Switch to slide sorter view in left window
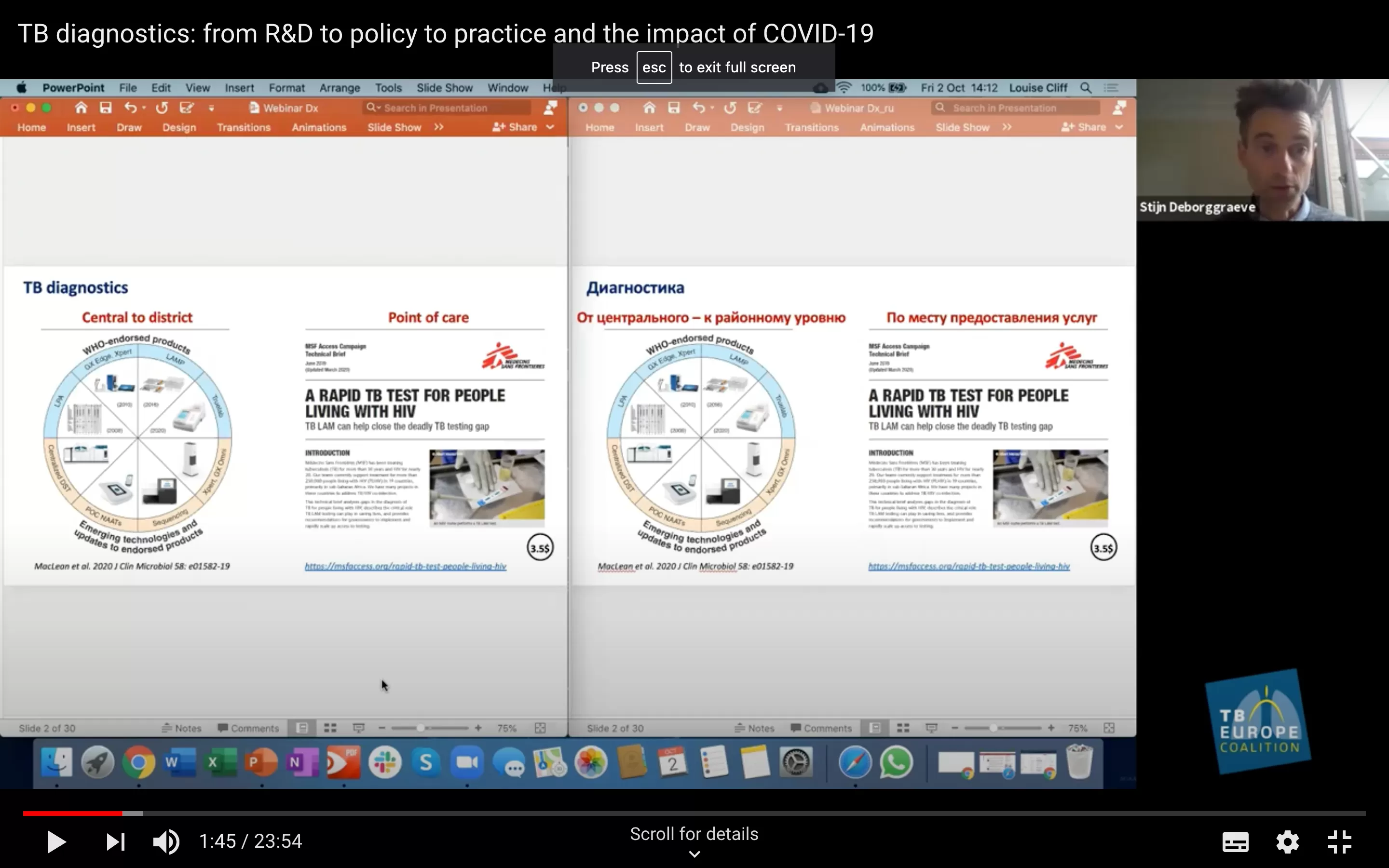 pyautogui.click(x=330, y=728)
